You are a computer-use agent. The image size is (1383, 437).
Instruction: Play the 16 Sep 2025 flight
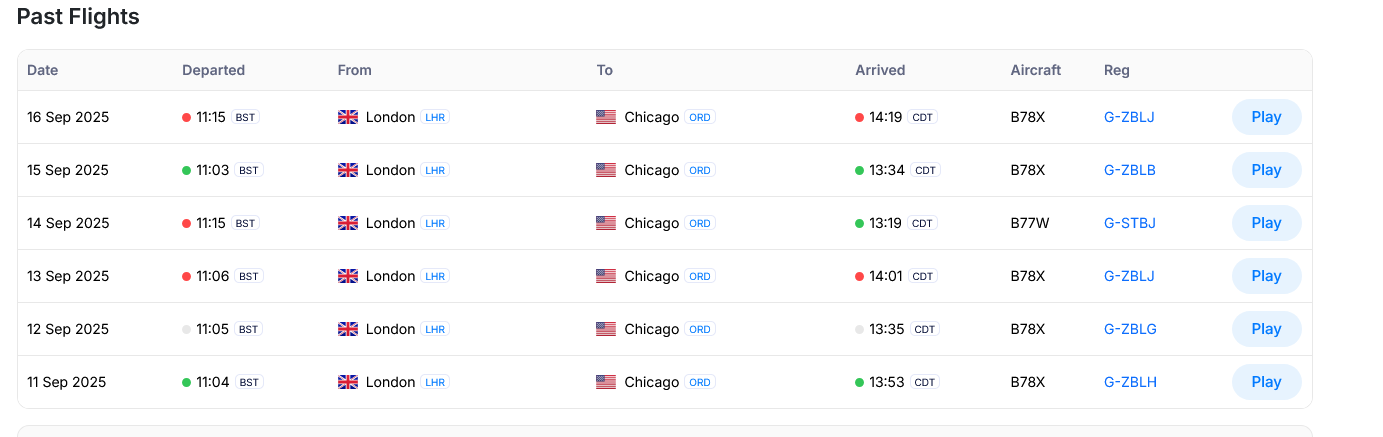(x=1266, y=117)
